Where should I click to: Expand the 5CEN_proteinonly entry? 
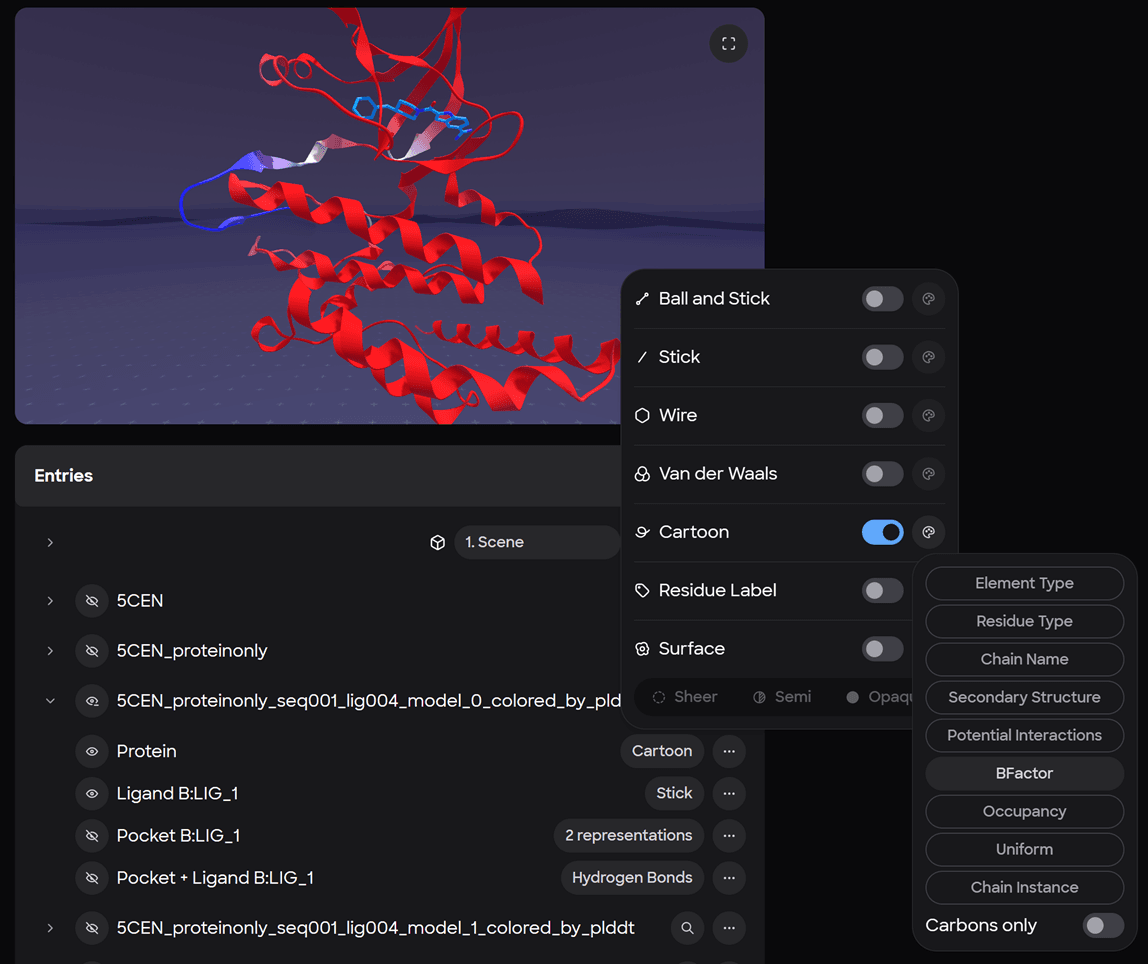click(50, 651)
